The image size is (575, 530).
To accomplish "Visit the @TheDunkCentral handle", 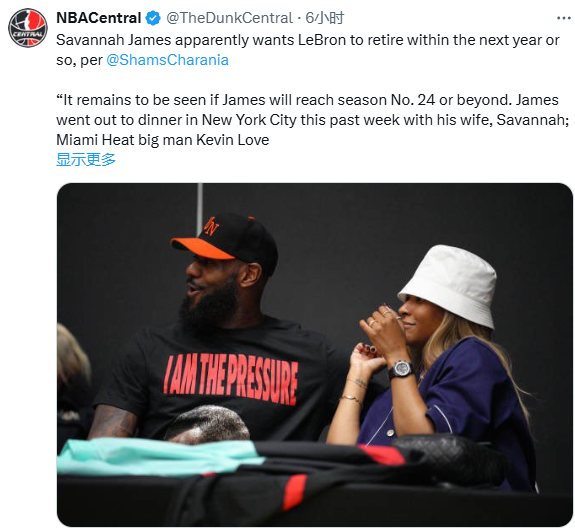I will [x=229, y=18].
